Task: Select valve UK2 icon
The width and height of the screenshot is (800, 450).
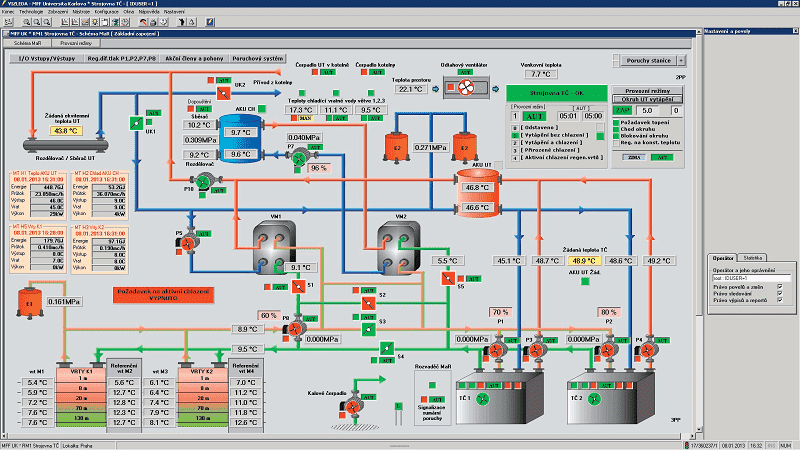Action: [x=223, y=93]
